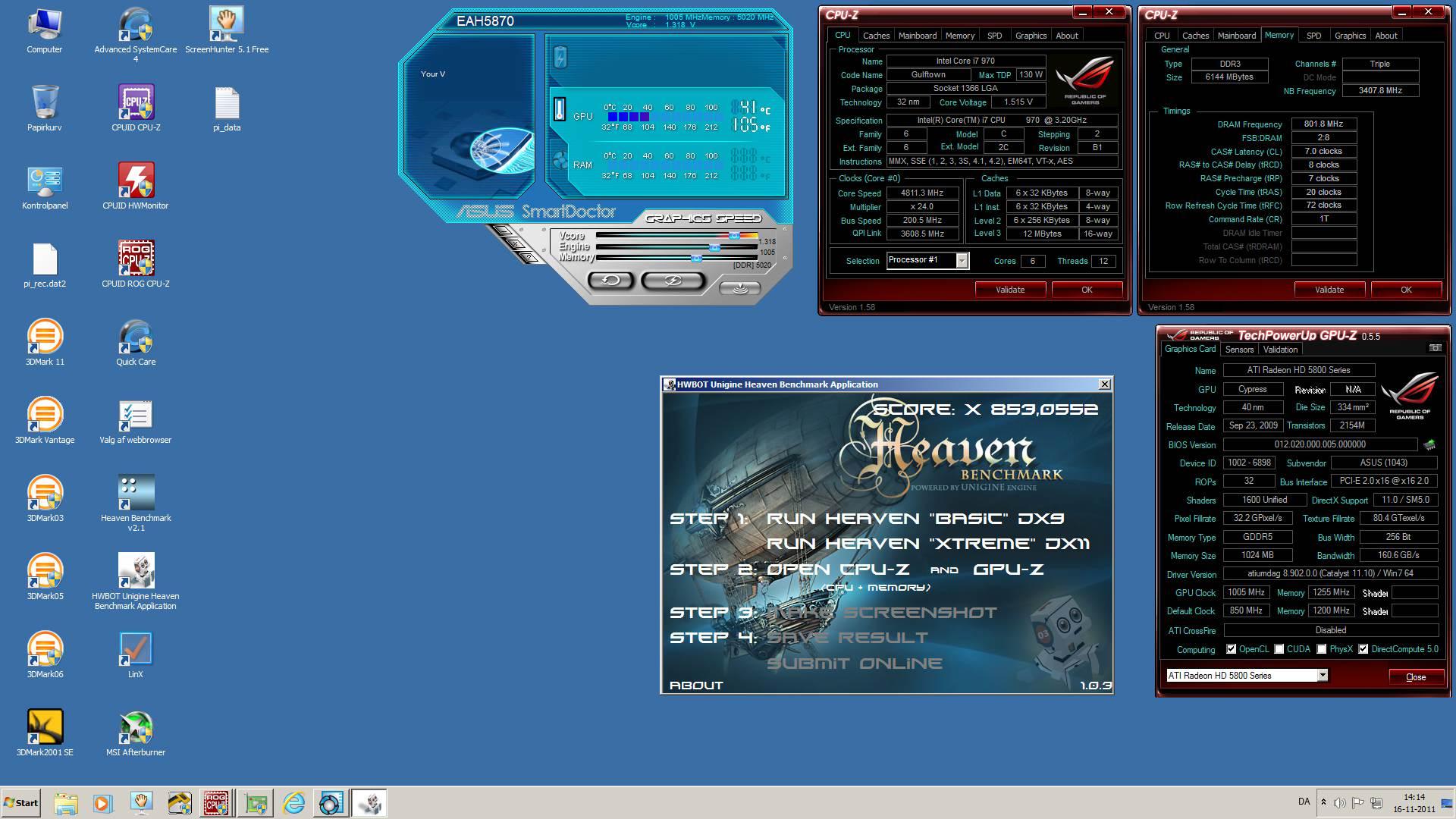This screenshot has height=819, width=1456.
Task: Click the Engine clock slider handle
Action: pyautogui.click(x=714, y=247)
